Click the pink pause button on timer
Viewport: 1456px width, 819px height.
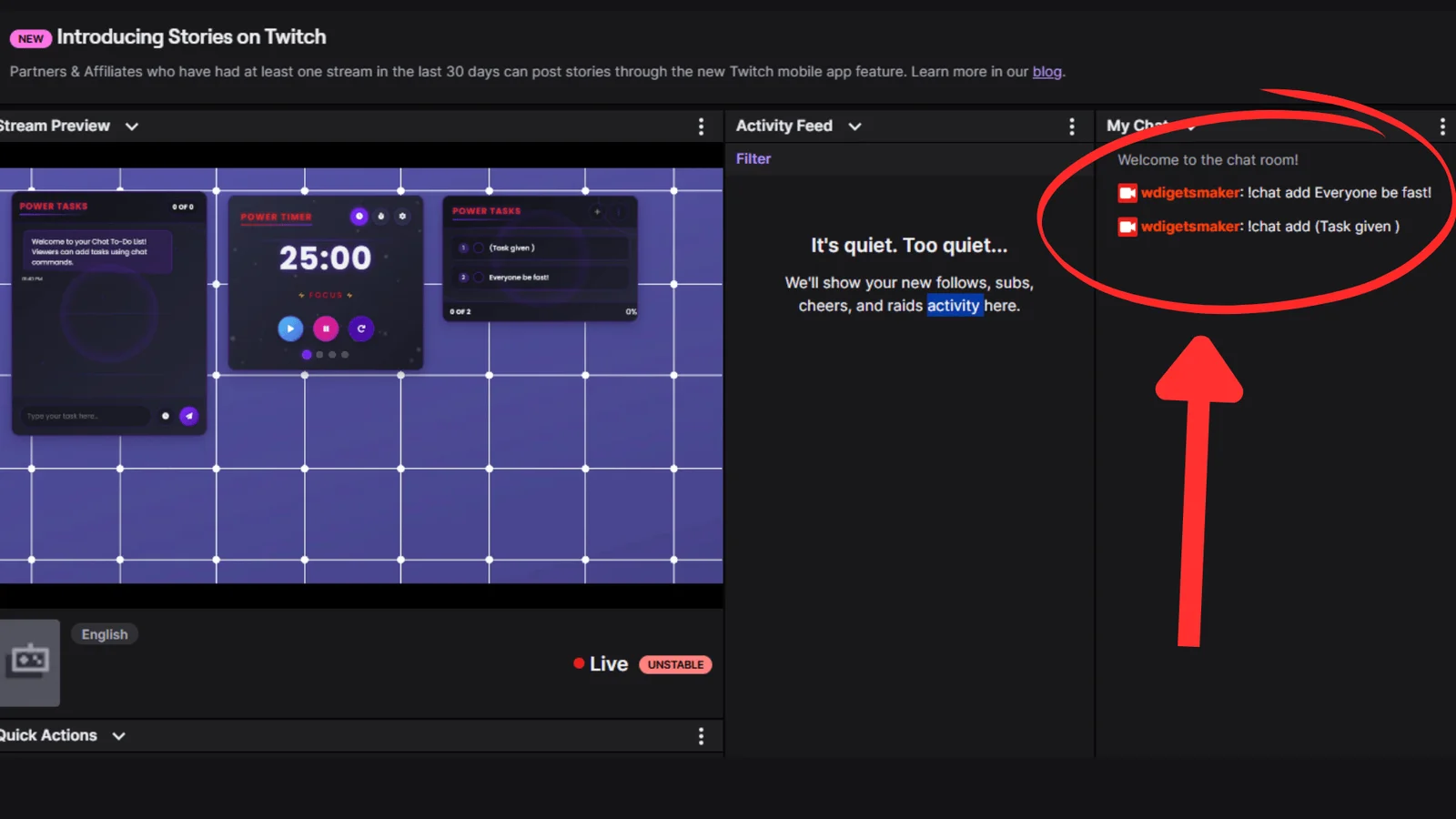tap(326, 329)
